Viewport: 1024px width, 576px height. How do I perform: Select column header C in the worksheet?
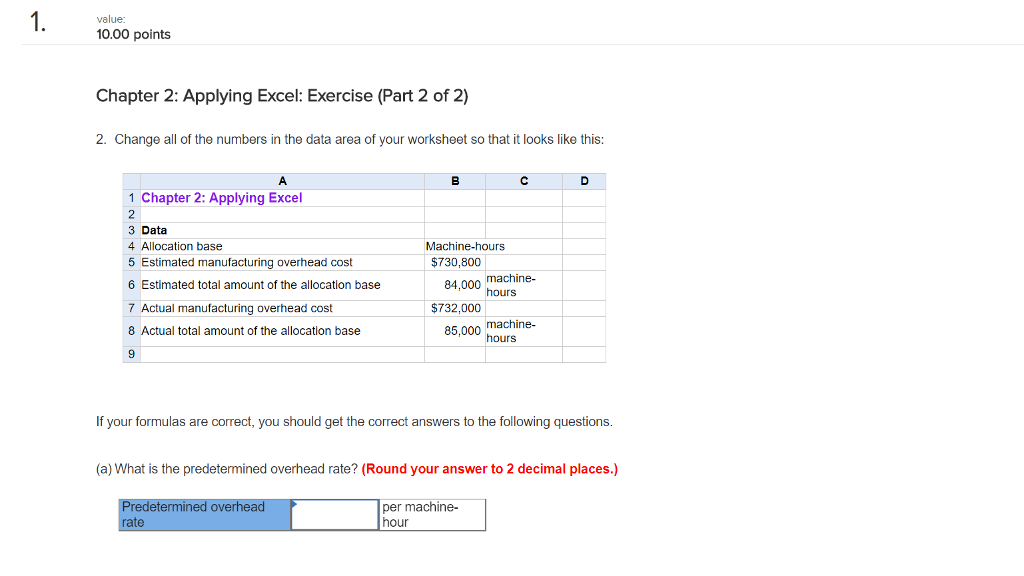[x=522, y=181]
